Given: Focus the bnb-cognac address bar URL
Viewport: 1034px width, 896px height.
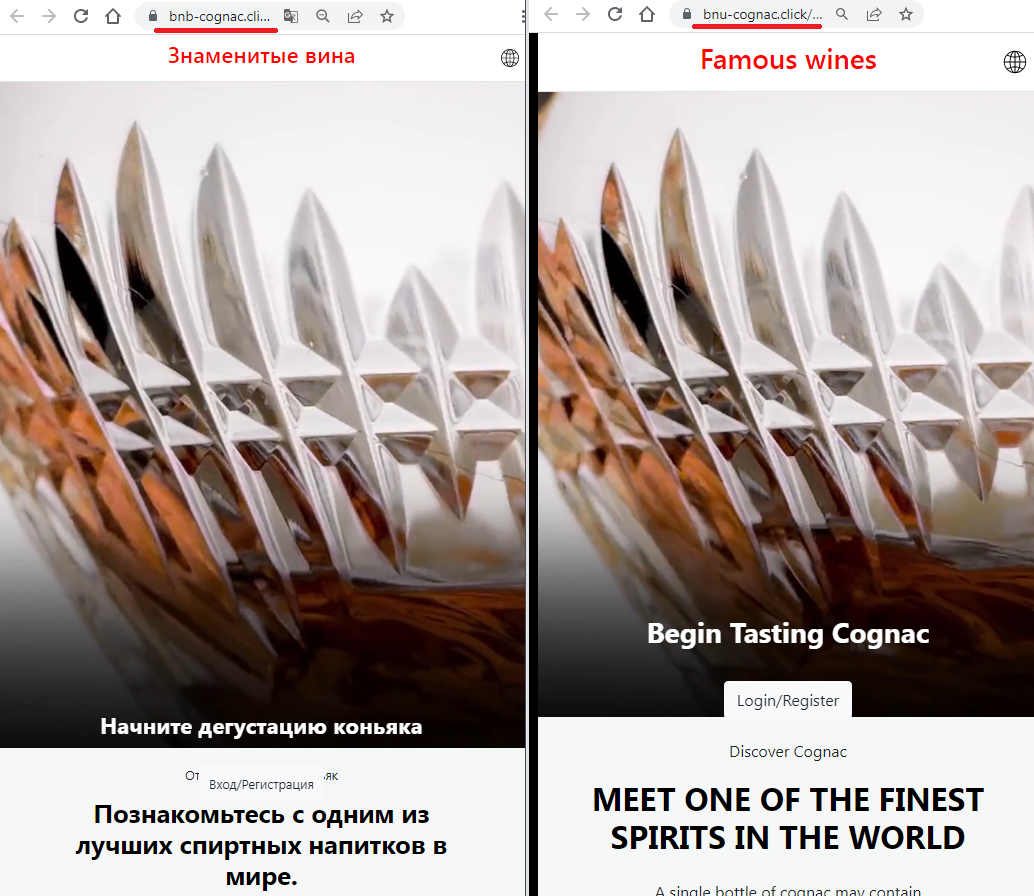Looking at the screenshot, I should (x=219, y=16).
